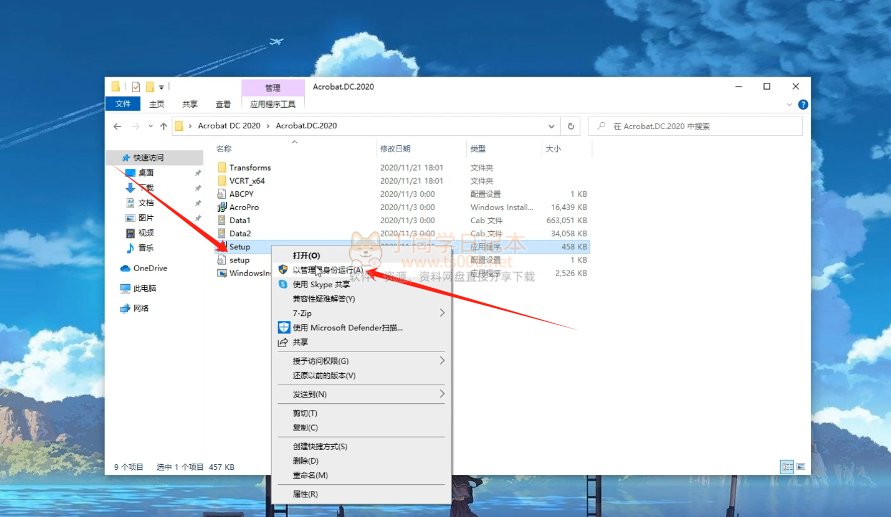Click the refresh button beside address bar
Viewport: 891px width, 517px height.
pyautogui.click(x=571, y=127)
